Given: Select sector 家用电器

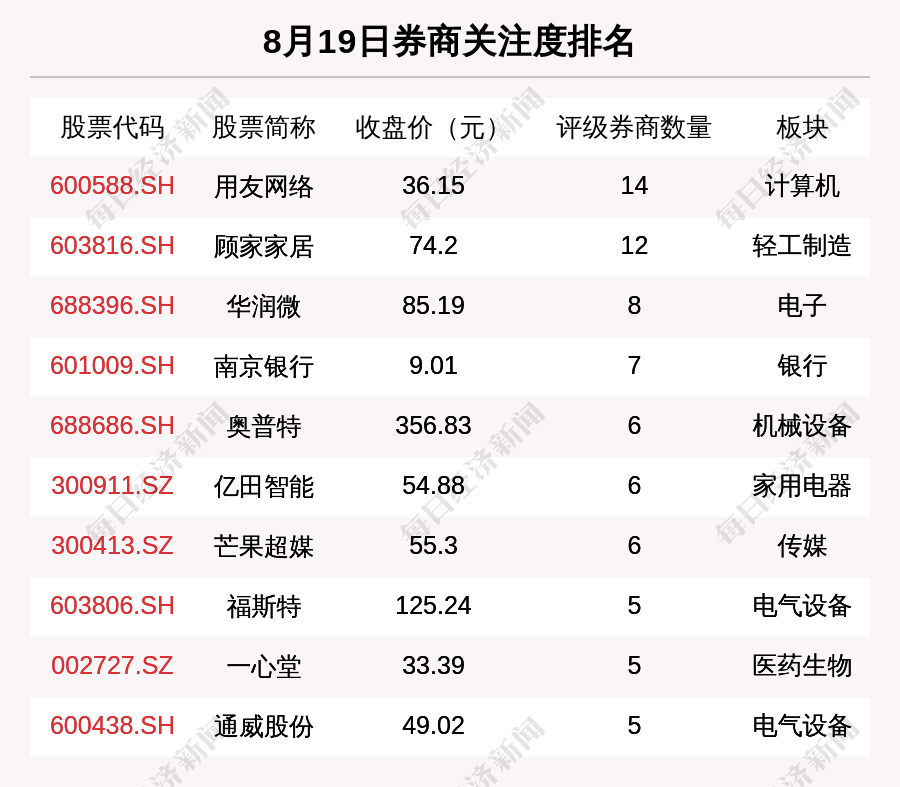Looking at the screenshot, I should point(802,486).
